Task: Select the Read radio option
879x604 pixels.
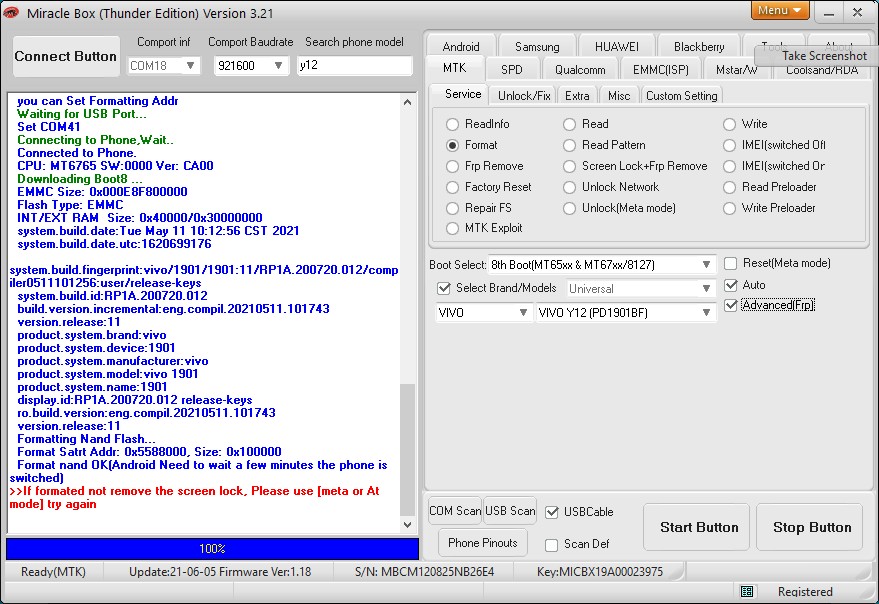Action: tap(570, 124)
